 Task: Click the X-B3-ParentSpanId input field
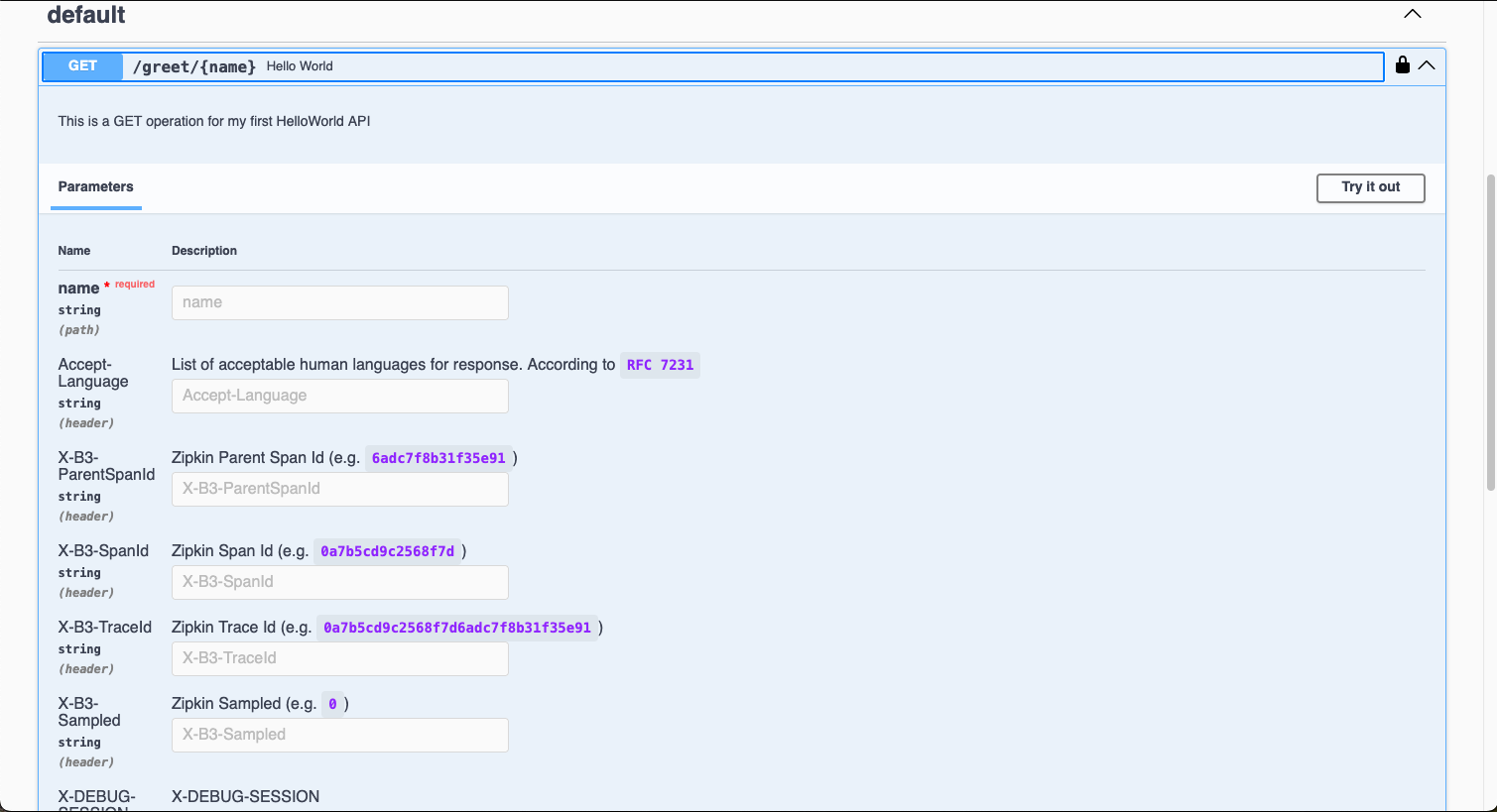pos(339,489)
